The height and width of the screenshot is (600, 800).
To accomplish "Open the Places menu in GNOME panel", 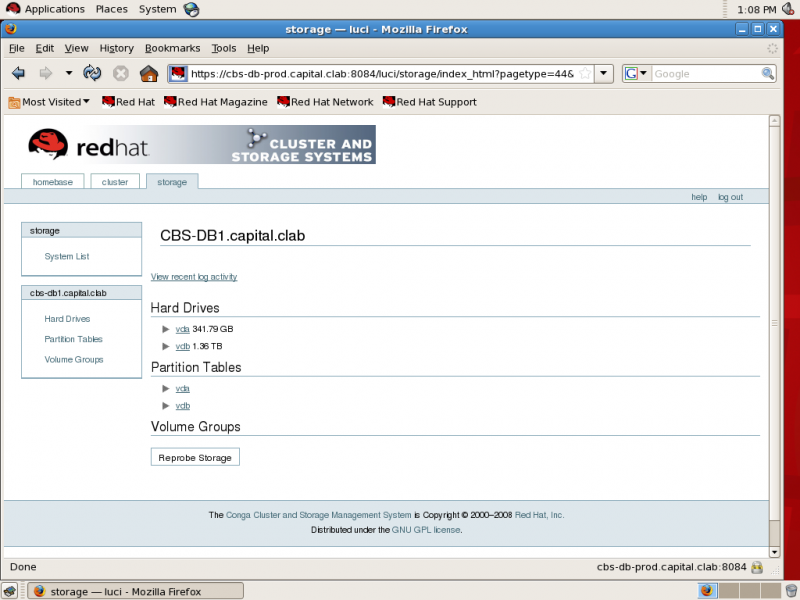I will click(112, 9).
